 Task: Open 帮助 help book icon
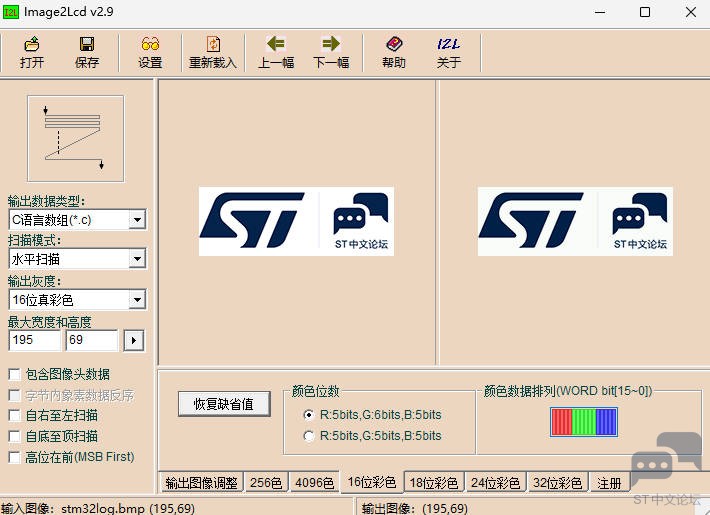pyautogui.click(x=394, y=53)
